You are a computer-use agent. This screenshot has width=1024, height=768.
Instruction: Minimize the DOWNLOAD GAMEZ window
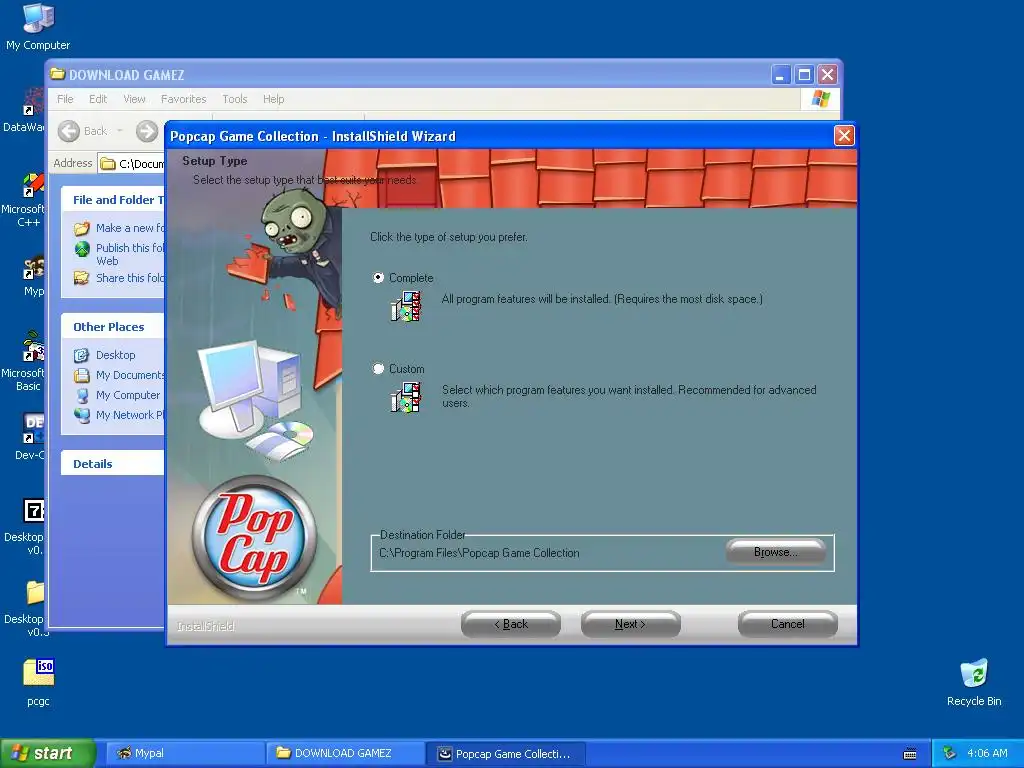(x=780, y=74)
